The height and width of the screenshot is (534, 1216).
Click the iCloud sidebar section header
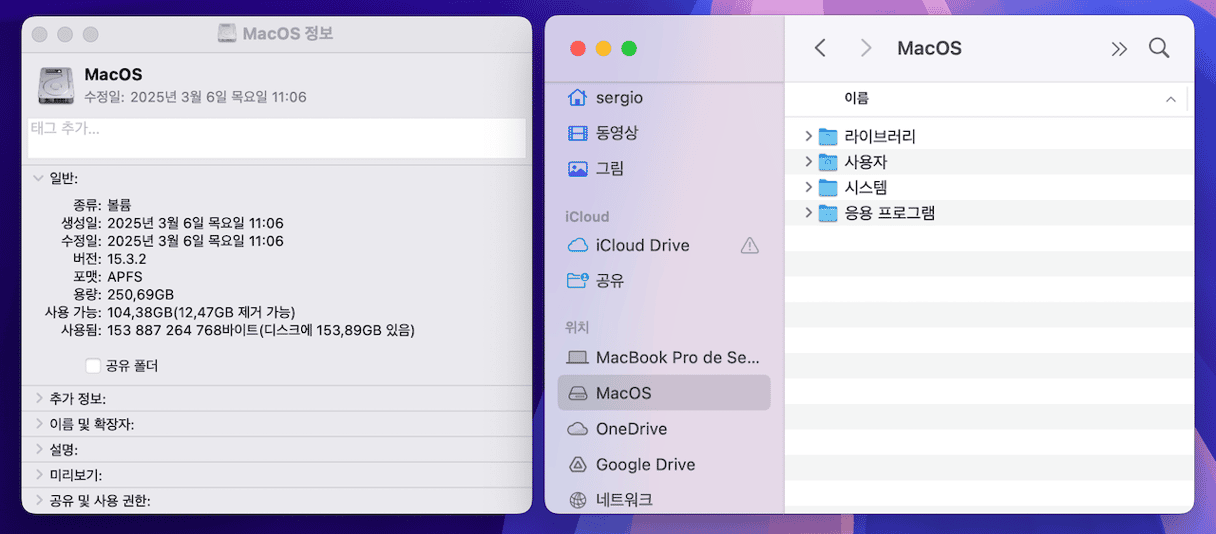[x=587, y=216]
